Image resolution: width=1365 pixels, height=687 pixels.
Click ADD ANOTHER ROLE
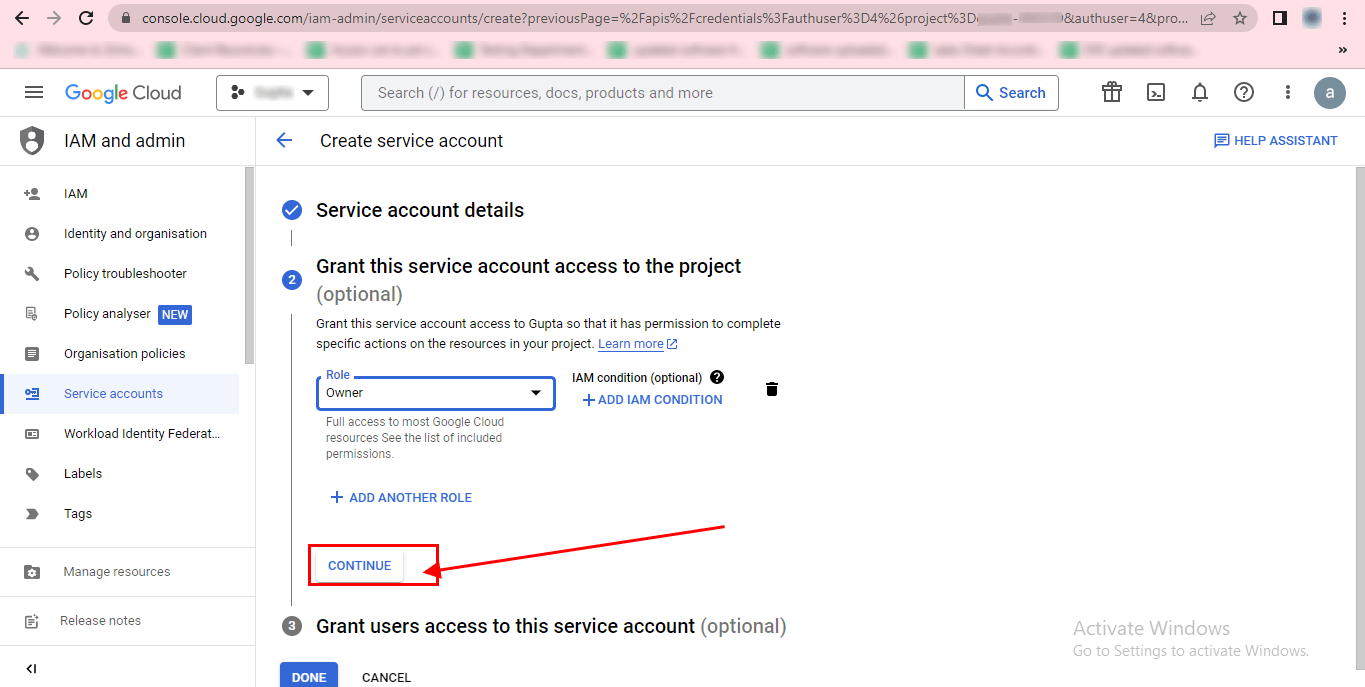(x=401, y=498)
